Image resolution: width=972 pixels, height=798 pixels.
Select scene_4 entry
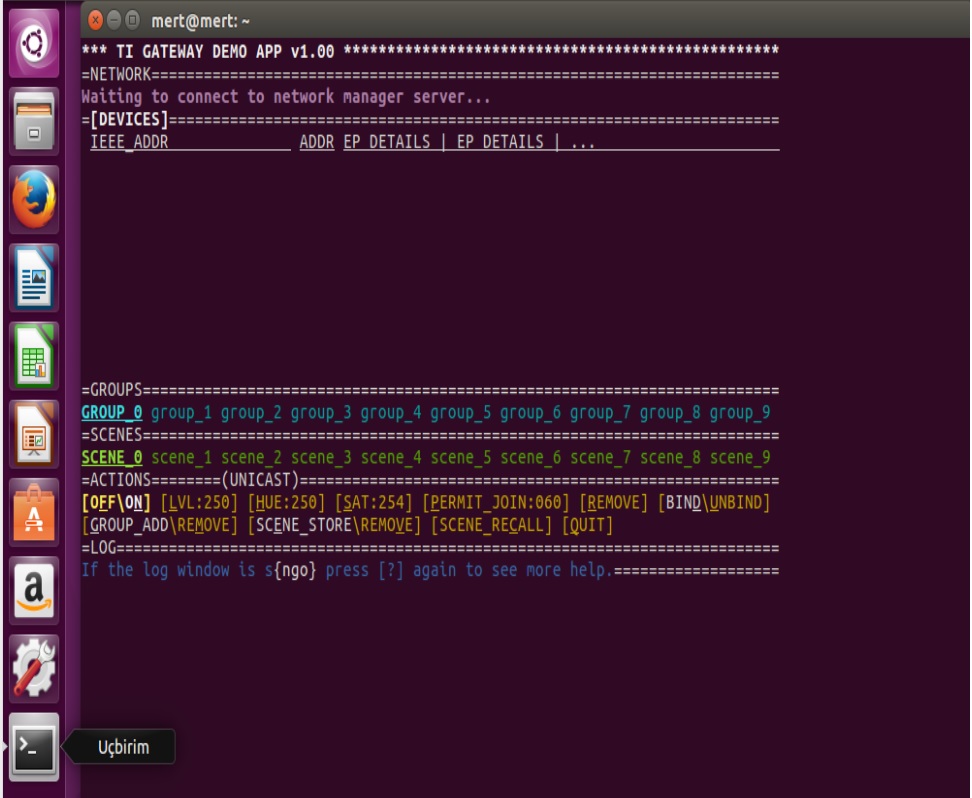391,458
